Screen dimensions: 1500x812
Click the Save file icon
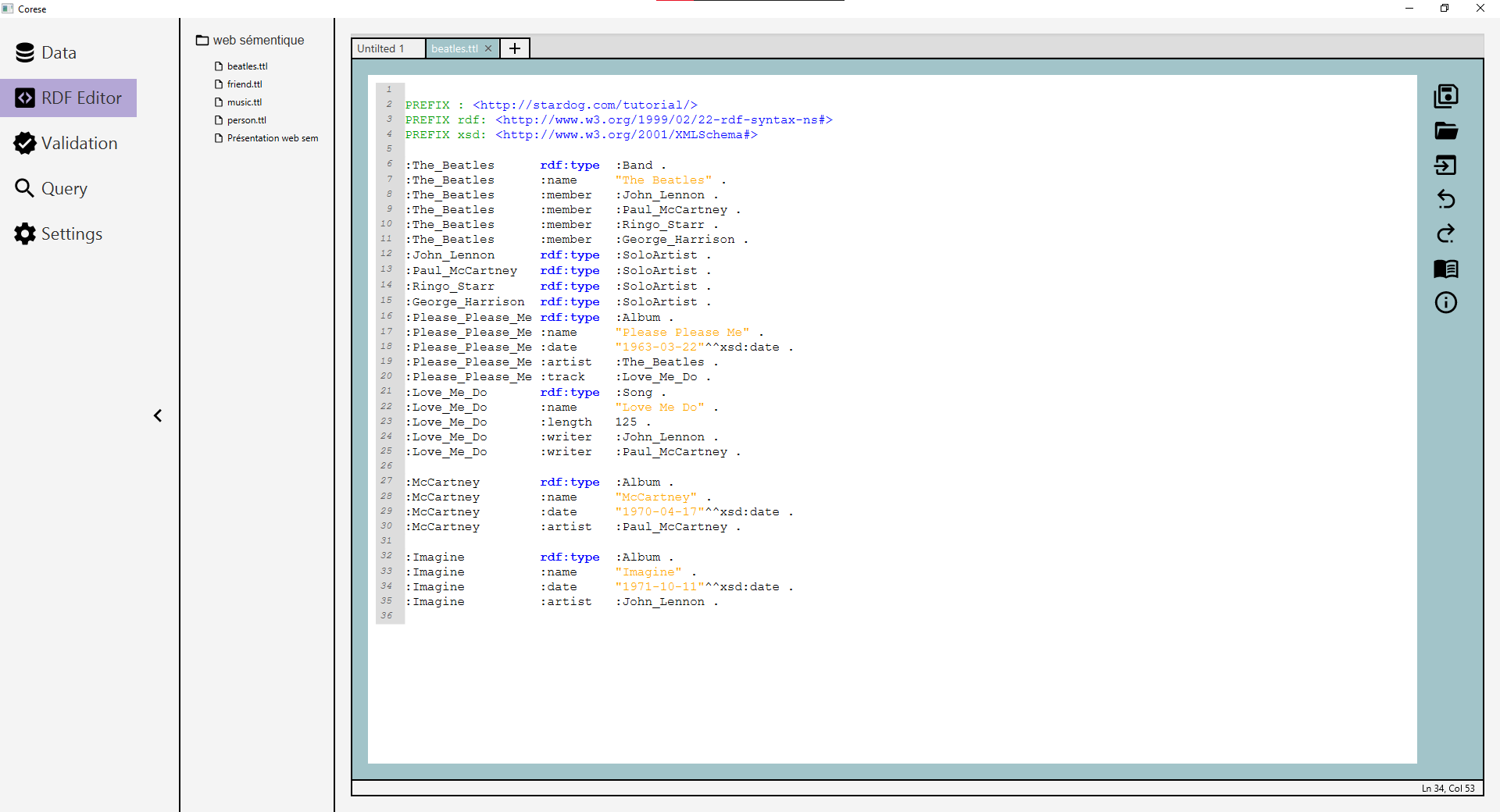1445,96
